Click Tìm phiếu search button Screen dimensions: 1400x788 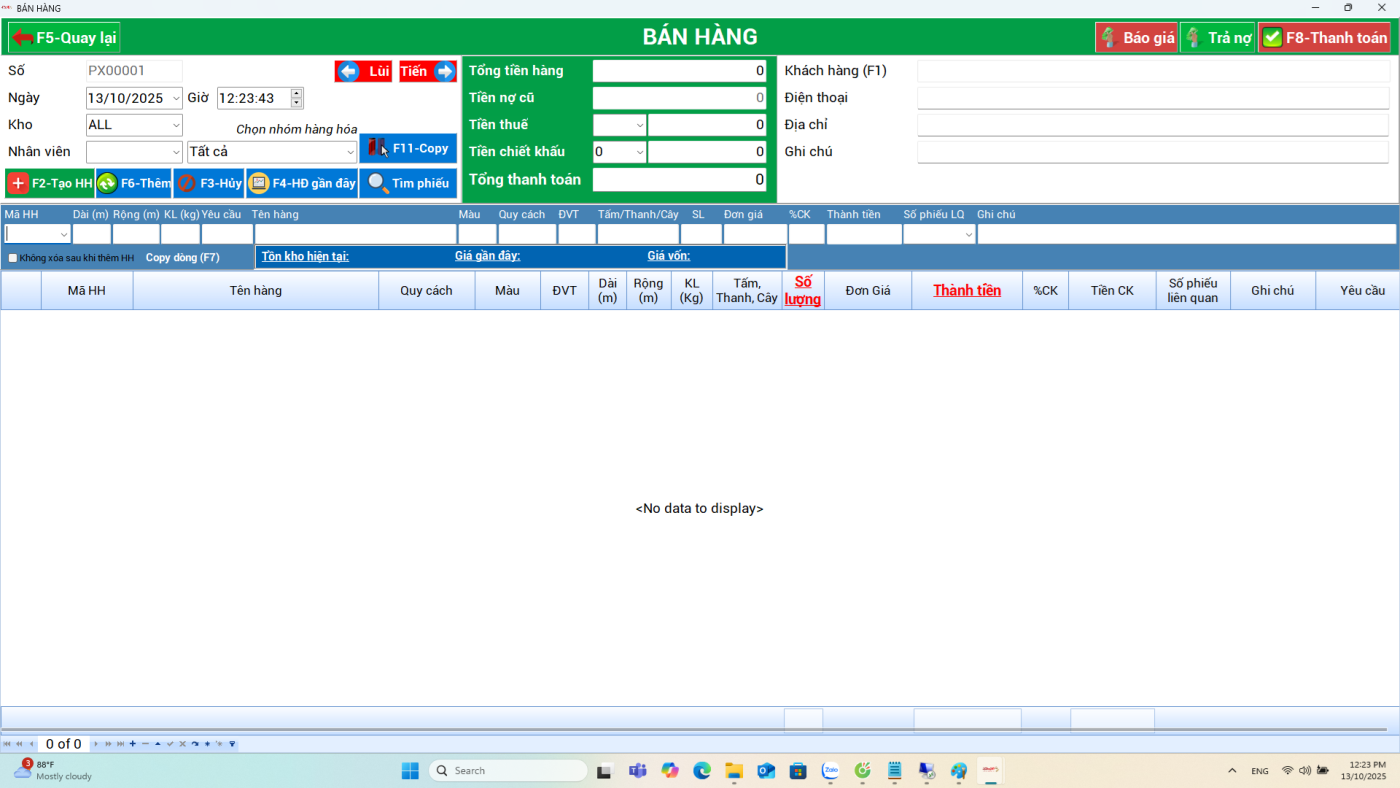(408, 183)
